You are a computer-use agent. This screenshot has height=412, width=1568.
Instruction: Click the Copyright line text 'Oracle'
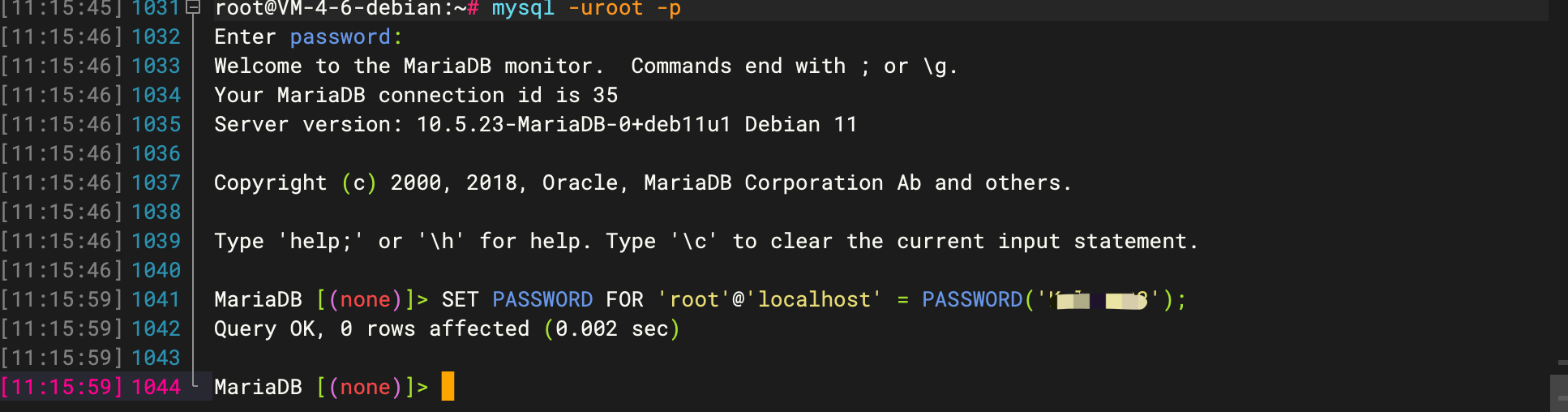tap(581, 182)
